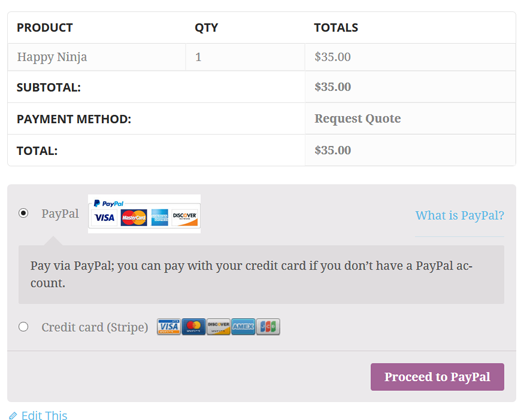Click the Stripe Discover card icon
The image size is (530, 420).
click(218, 326)
